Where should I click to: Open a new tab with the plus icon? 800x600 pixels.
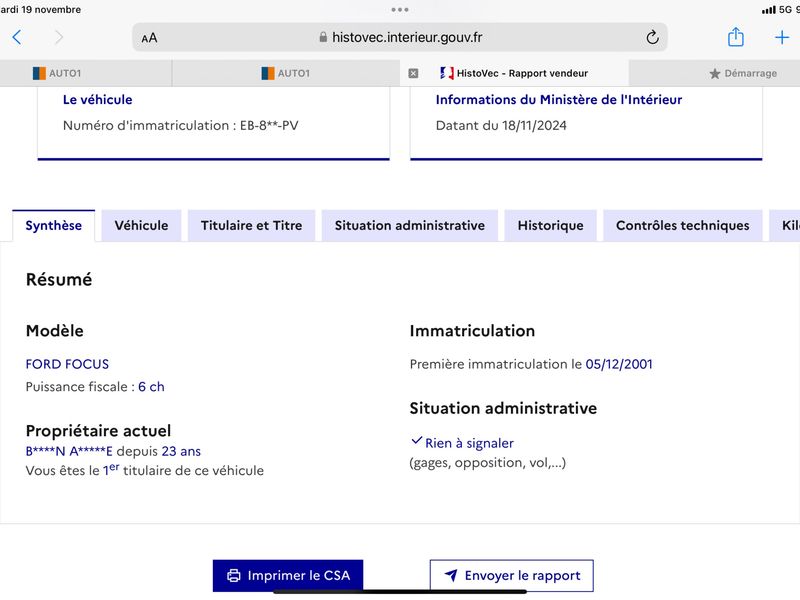coord(782,37)
